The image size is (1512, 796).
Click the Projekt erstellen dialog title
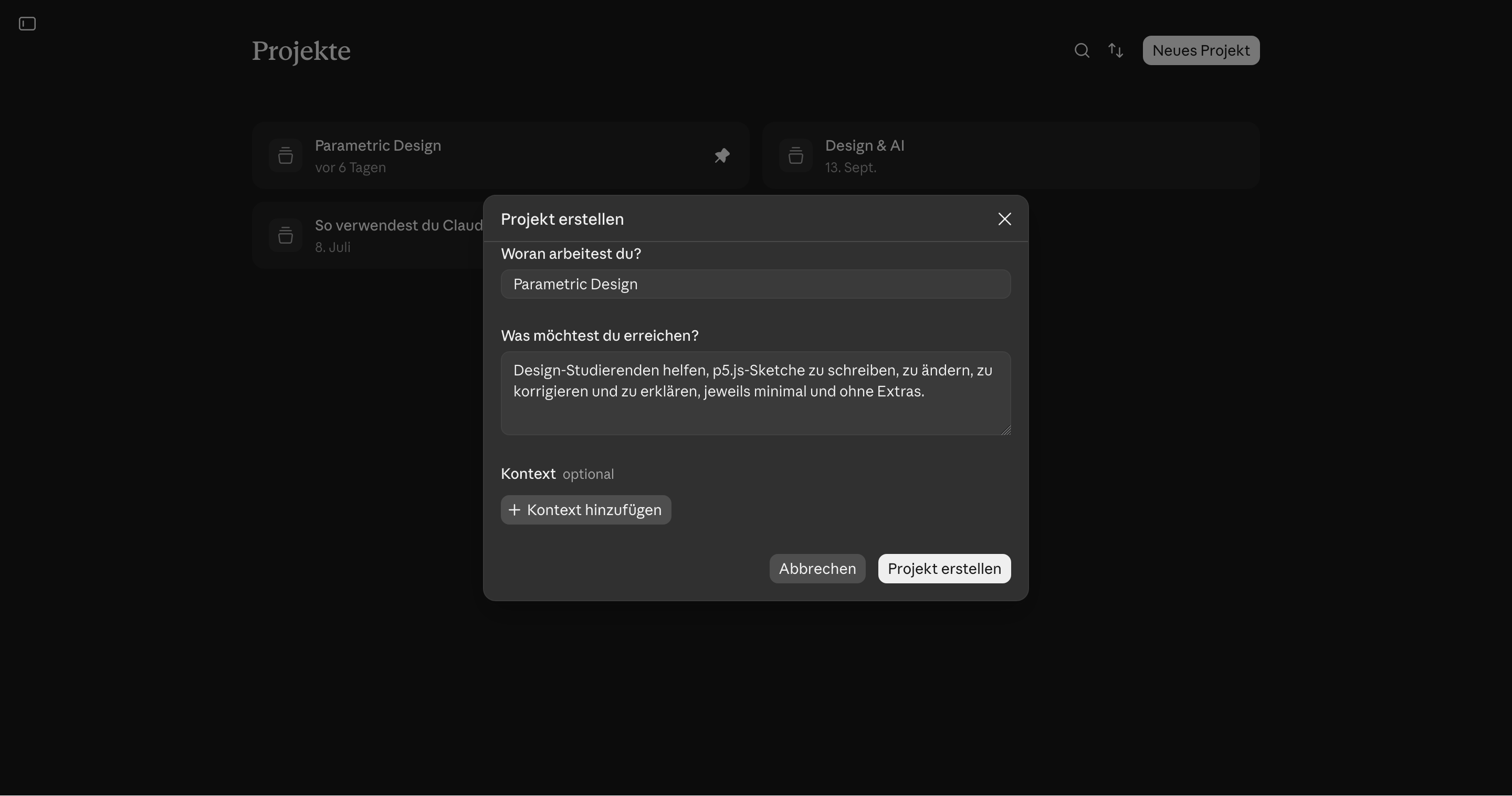pos(562,219)
